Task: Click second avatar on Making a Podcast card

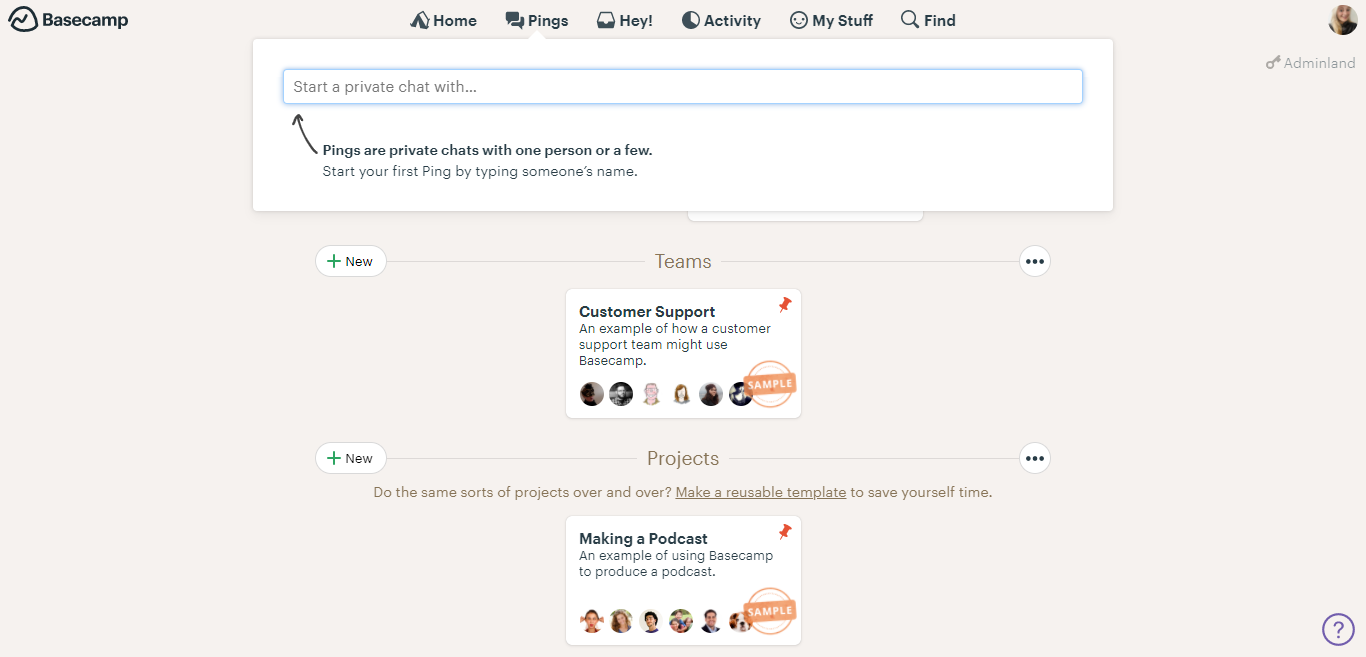Action: (x=621, y=621)
